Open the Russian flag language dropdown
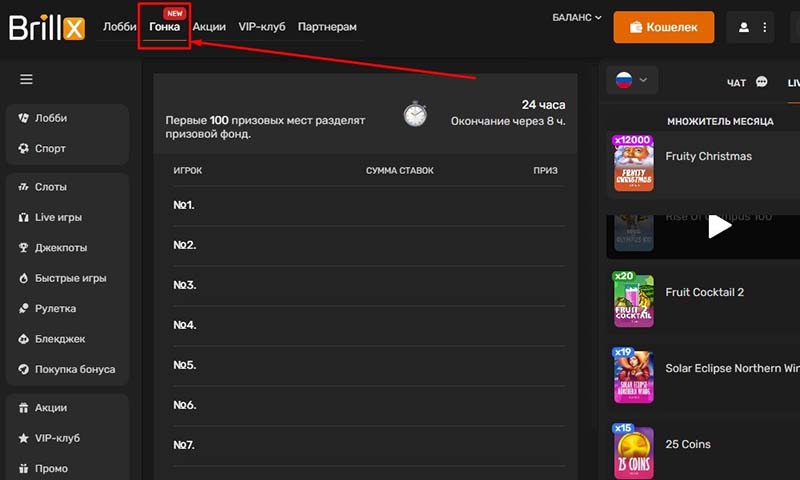 coord(631,80)
